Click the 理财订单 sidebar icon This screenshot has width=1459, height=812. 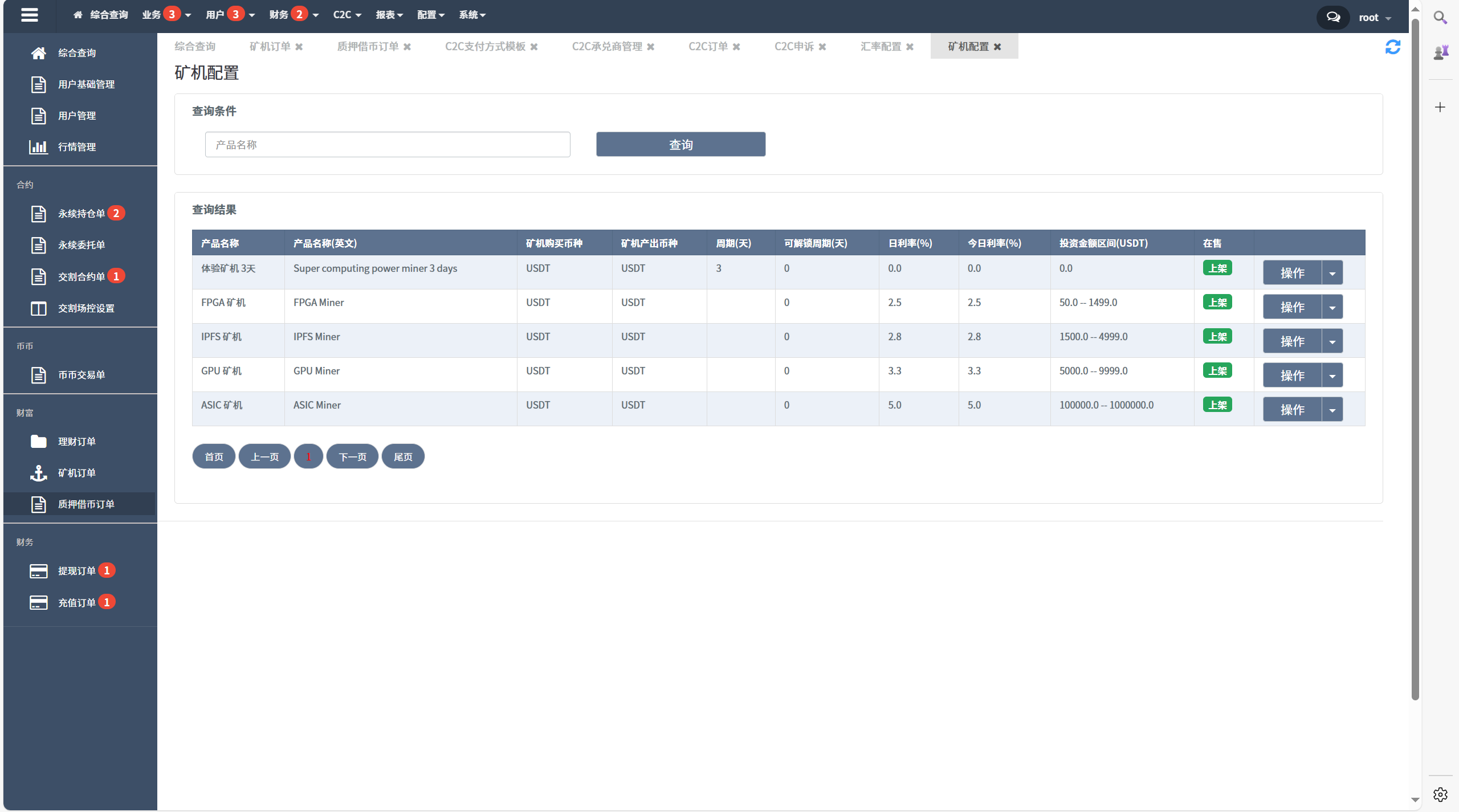[38, 440]
